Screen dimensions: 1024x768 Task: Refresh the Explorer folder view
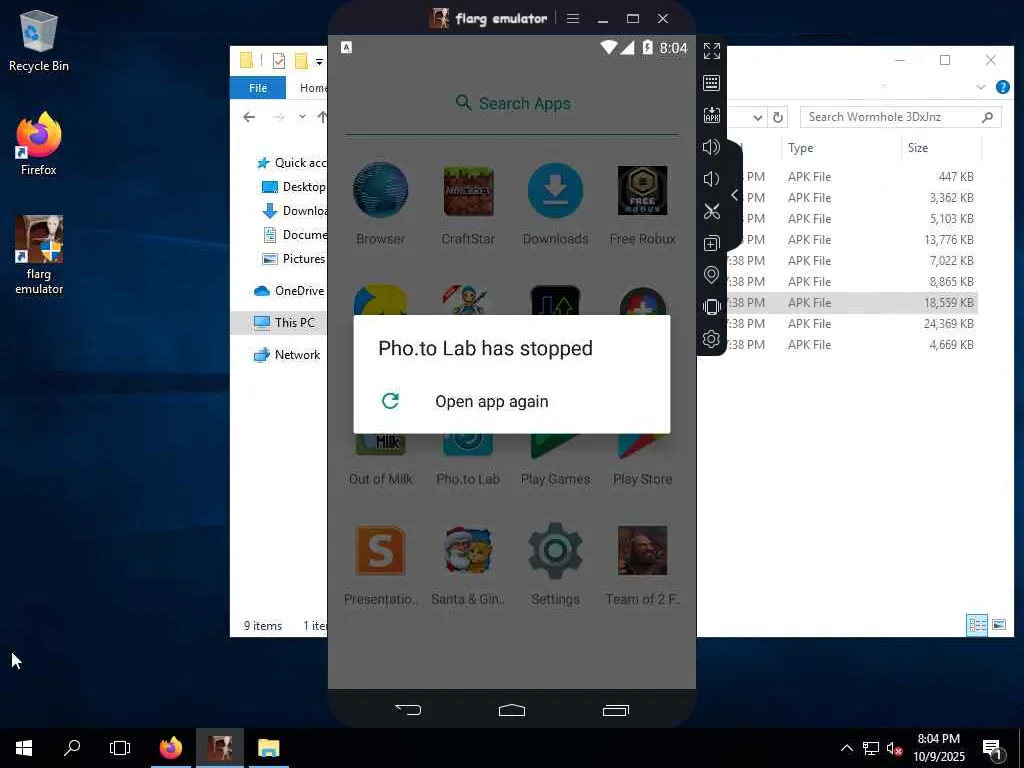point(778,118)
